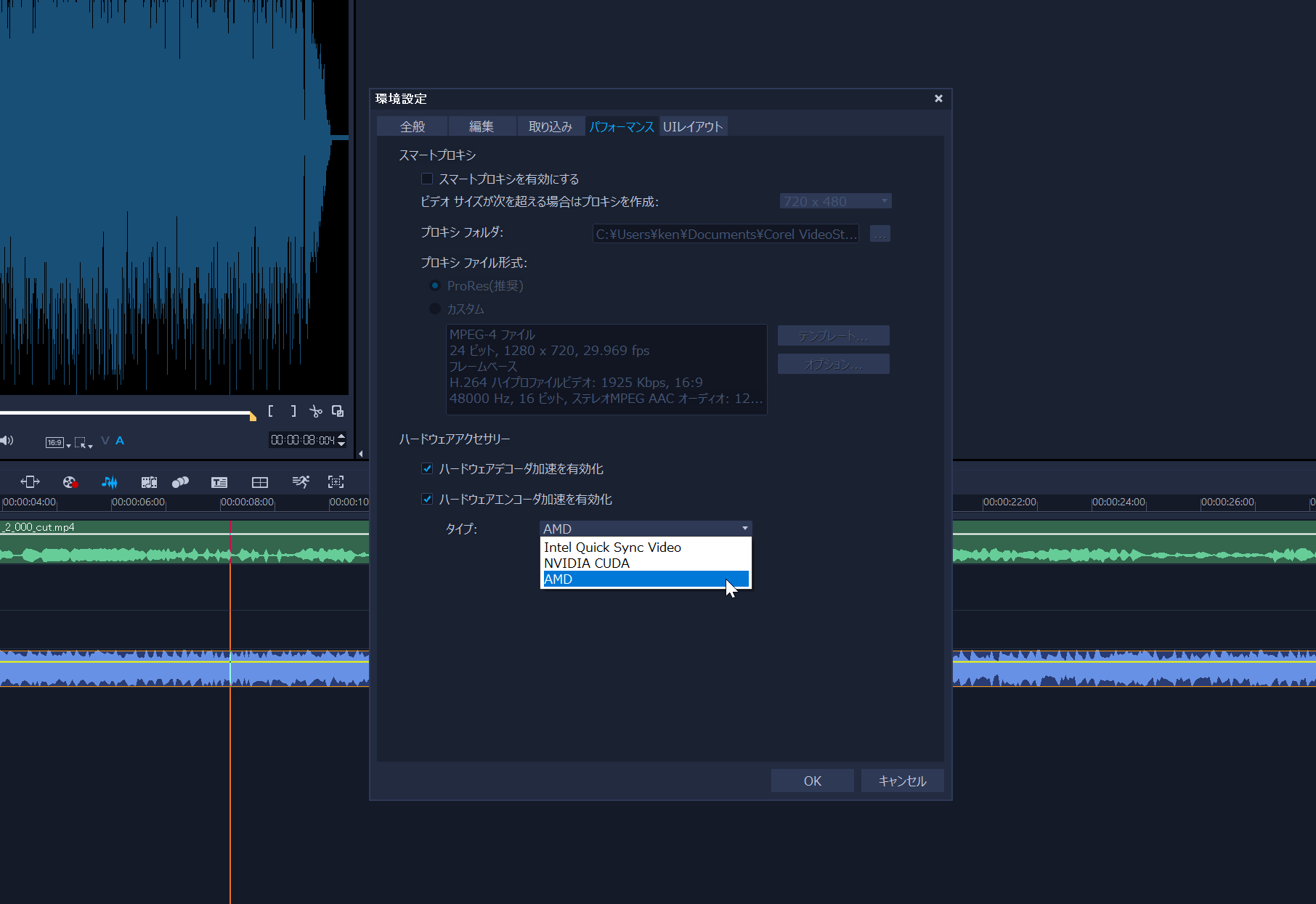
Task: Open the motion tracking circles icon
Action: (x=180, y=482)
